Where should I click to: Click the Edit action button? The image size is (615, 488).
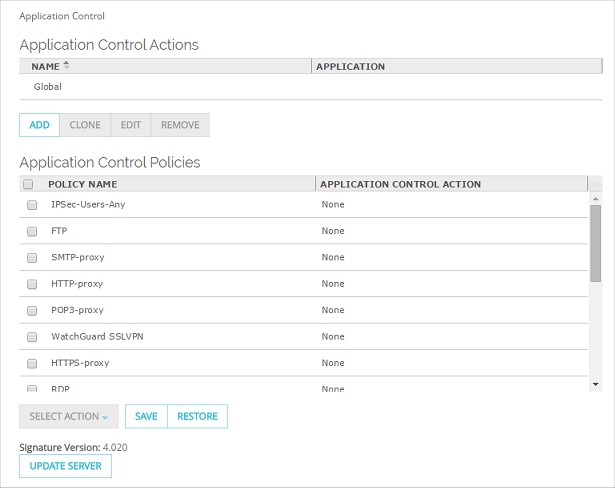(x=131, y=125)
